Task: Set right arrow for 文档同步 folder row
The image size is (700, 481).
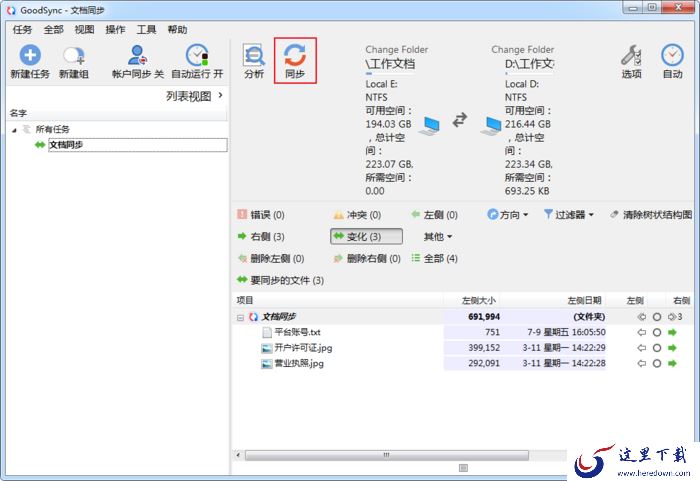Action: [672, 317]
